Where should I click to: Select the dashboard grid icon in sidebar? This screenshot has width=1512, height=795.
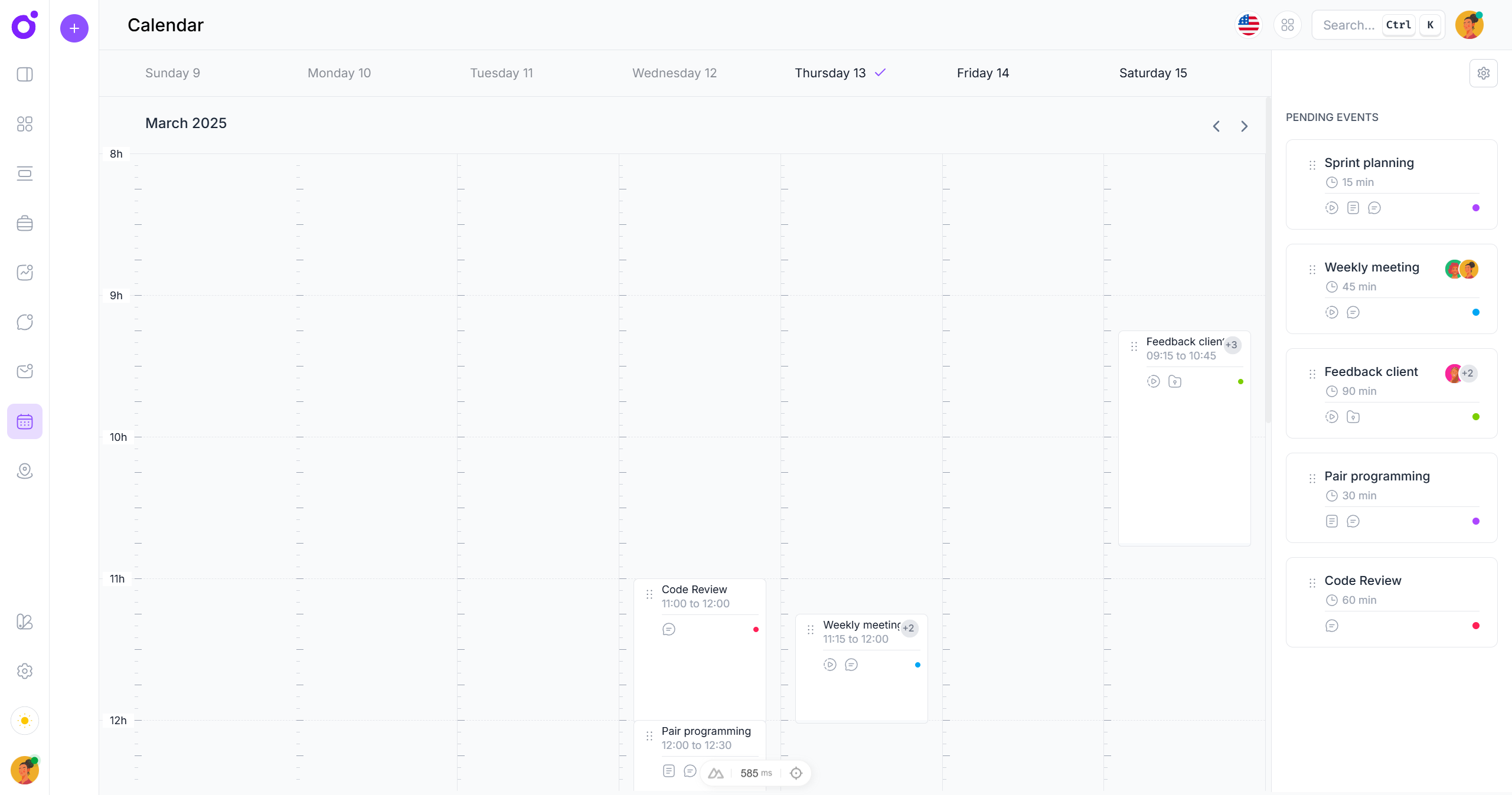(x=25, y=124)
